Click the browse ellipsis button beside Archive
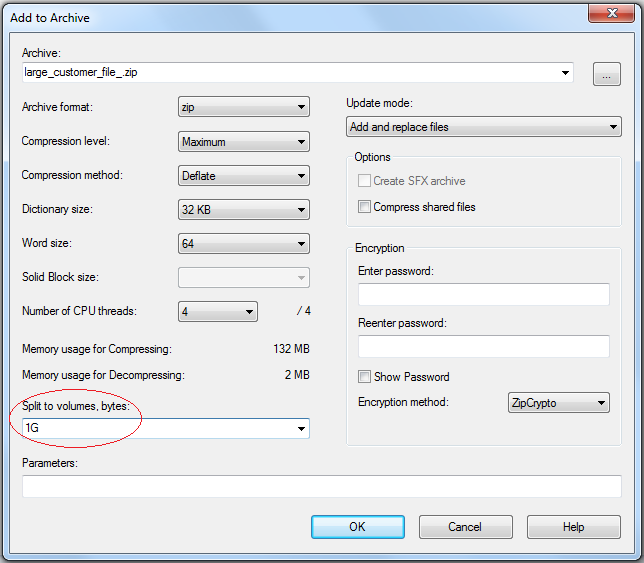This screenshot has width=644, height=563. 607,74
